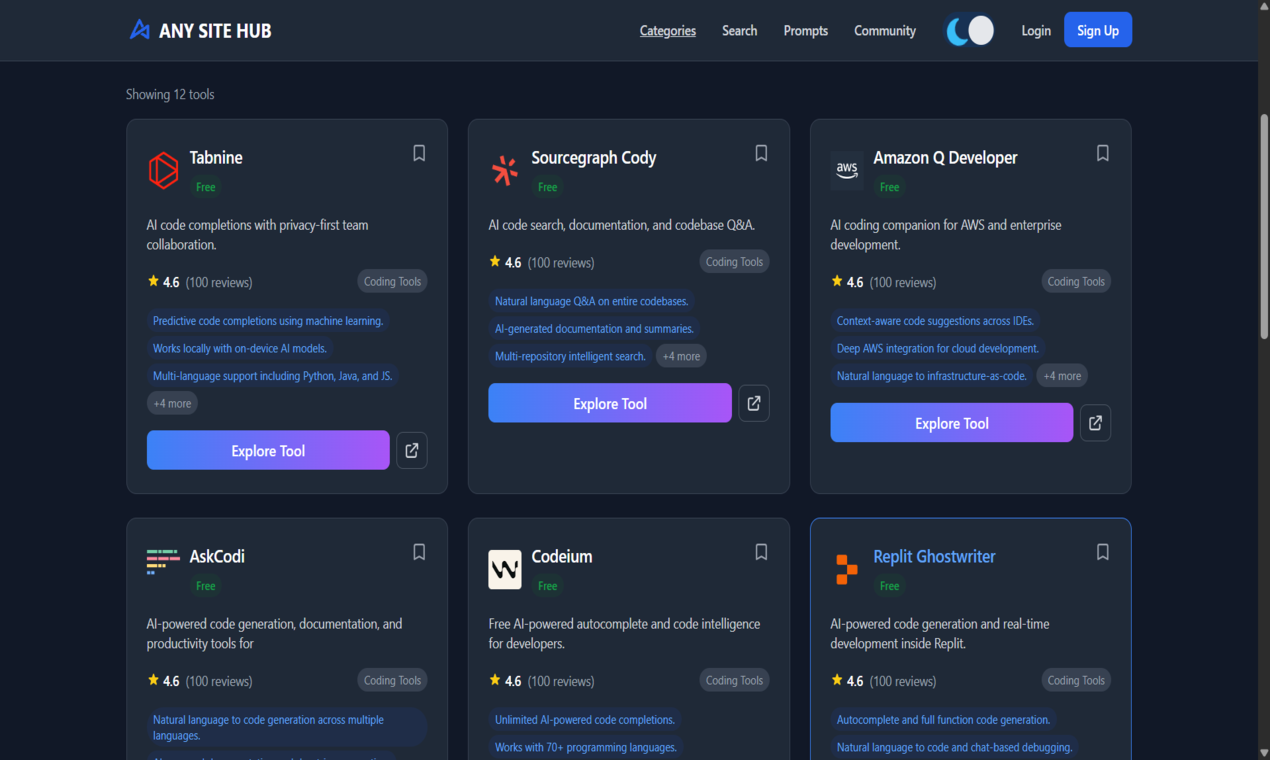Select Community from the navigation bar
The image size is (1270, 760).
click(x=884, y=30)
